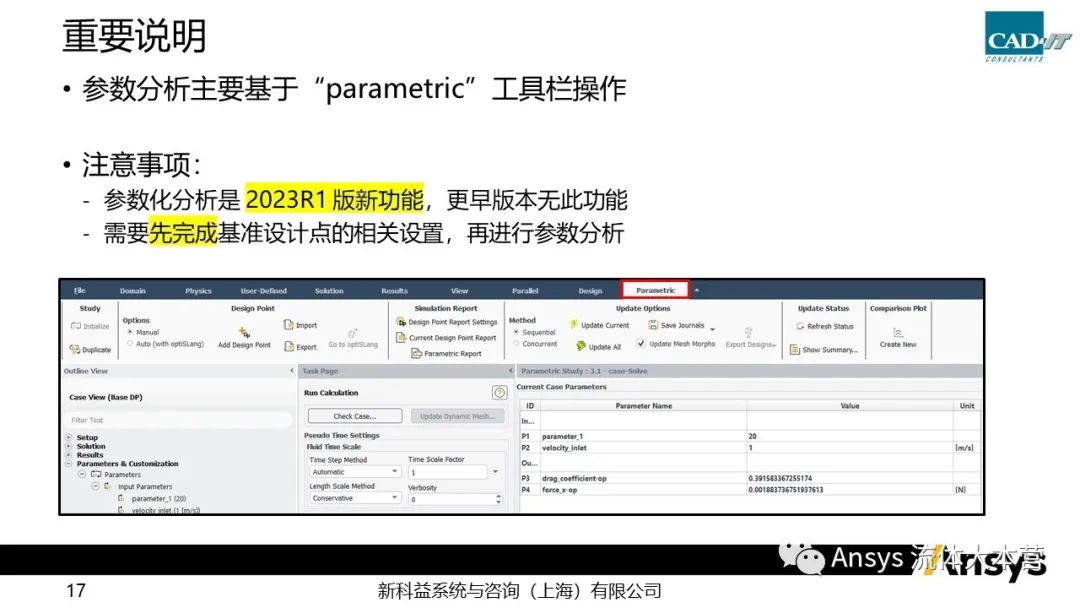1080x608 pixels.
Task: Open the File menu tab
Action: [x=80, y=291]
